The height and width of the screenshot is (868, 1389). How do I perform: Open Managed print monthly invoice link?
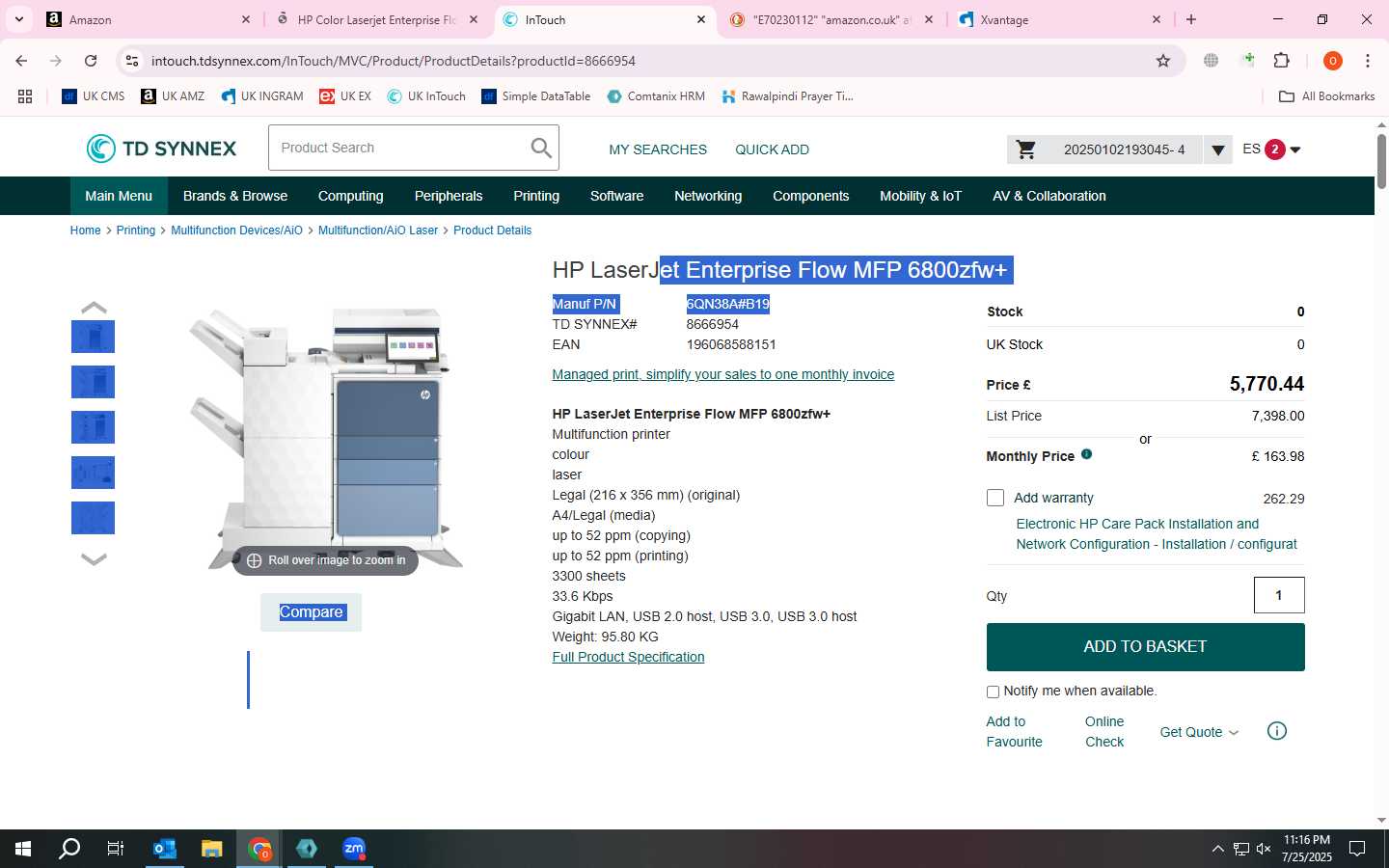(x=722, y=374)
